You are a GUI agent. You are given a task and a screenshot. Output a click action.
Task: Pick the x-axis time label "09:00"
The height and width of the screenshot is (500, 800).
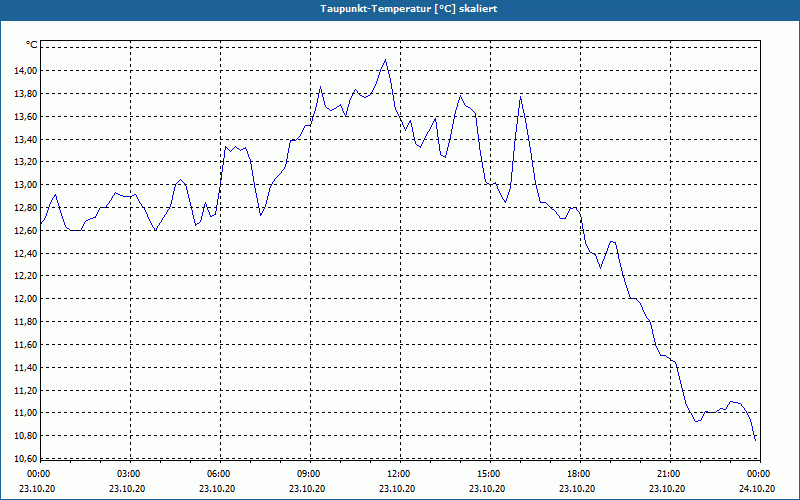click(308, 474)
